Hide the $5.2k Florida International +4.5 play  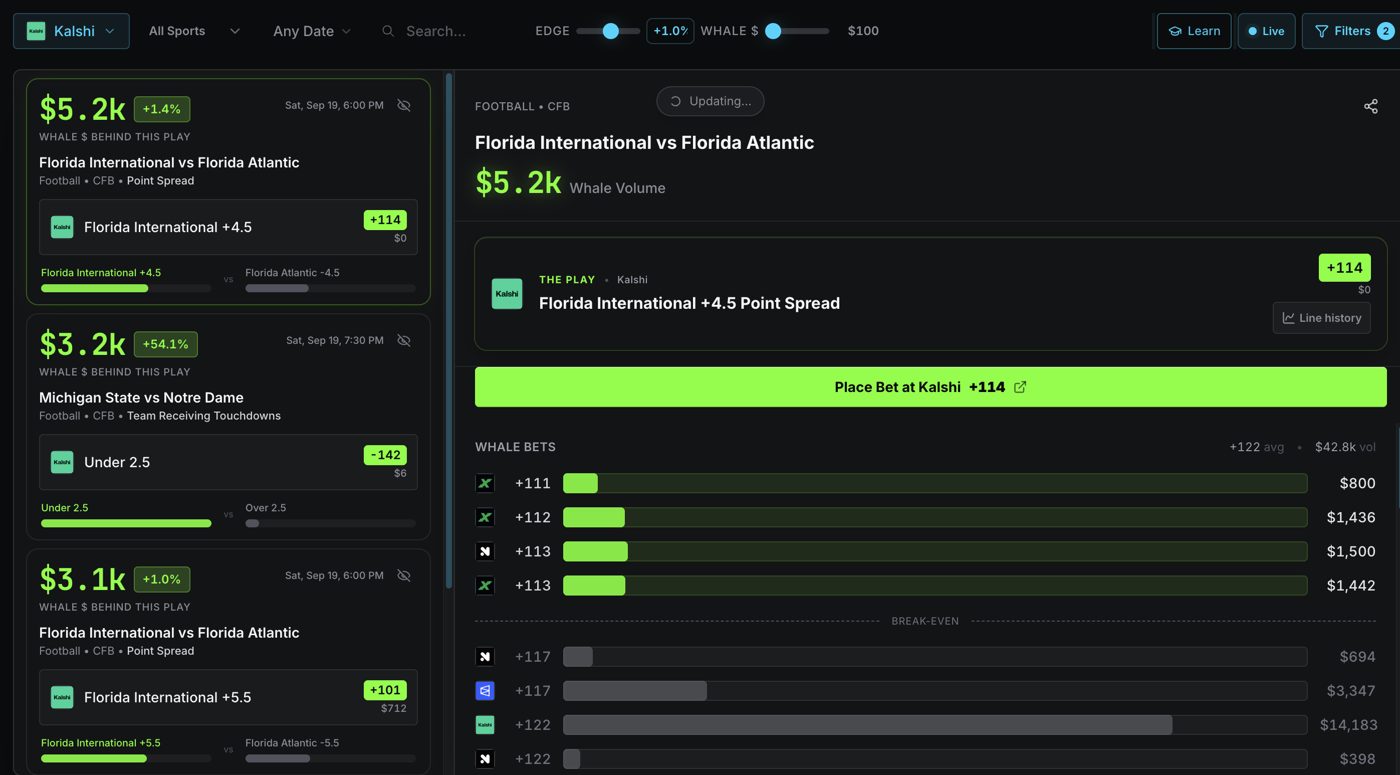(404, 105)
